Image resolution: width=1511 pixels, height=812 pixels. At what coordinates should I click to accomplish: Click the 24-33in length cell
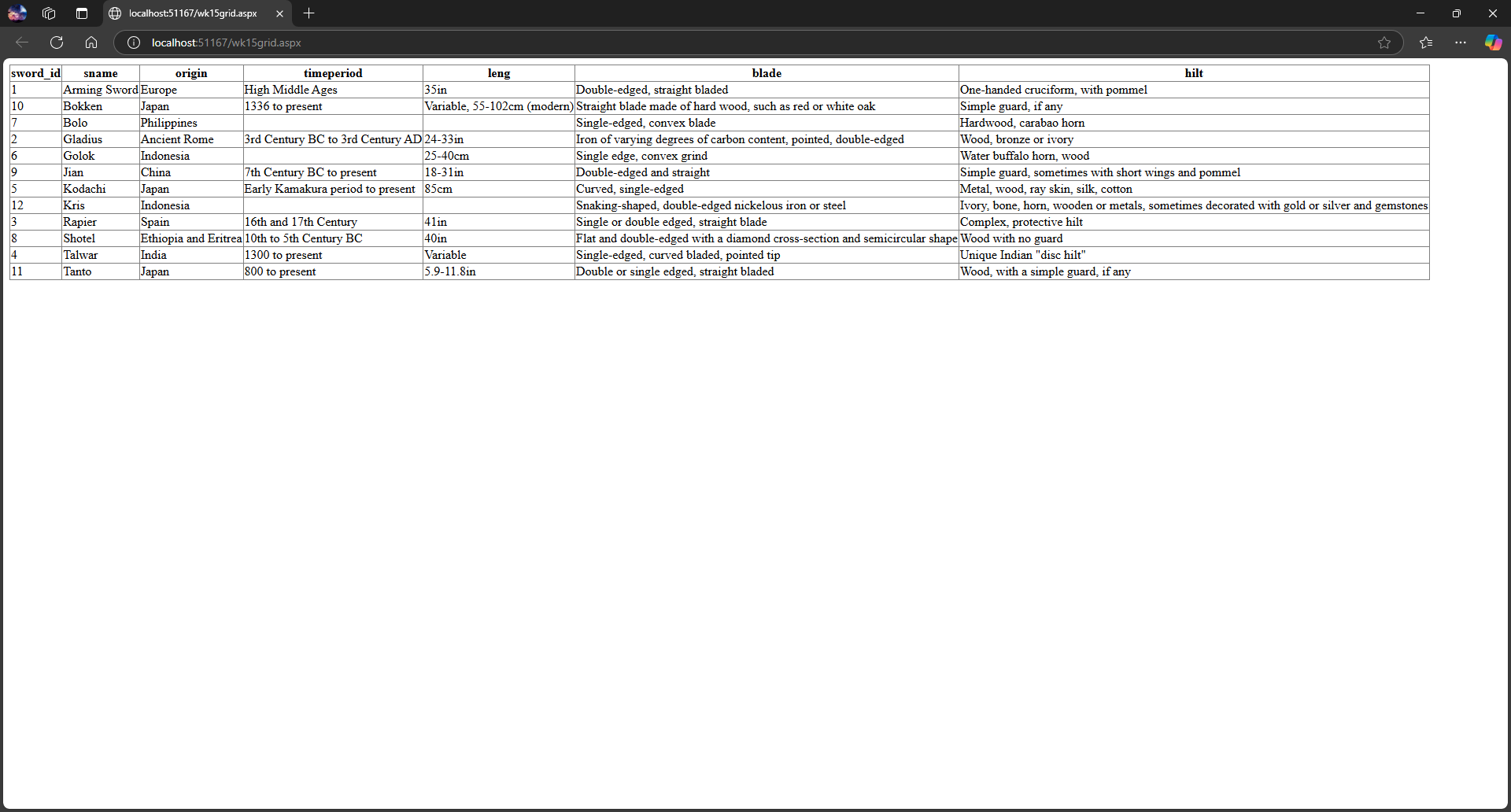499,139
